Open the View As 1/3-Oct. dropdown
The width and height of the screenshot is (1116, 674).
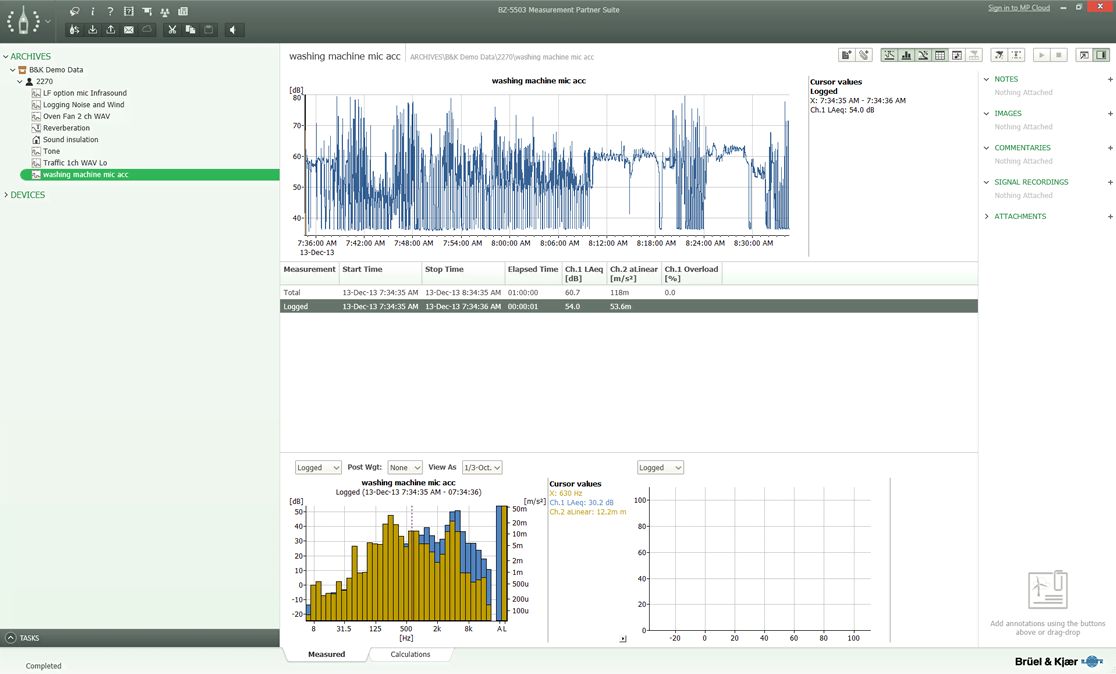coord(482,468)
